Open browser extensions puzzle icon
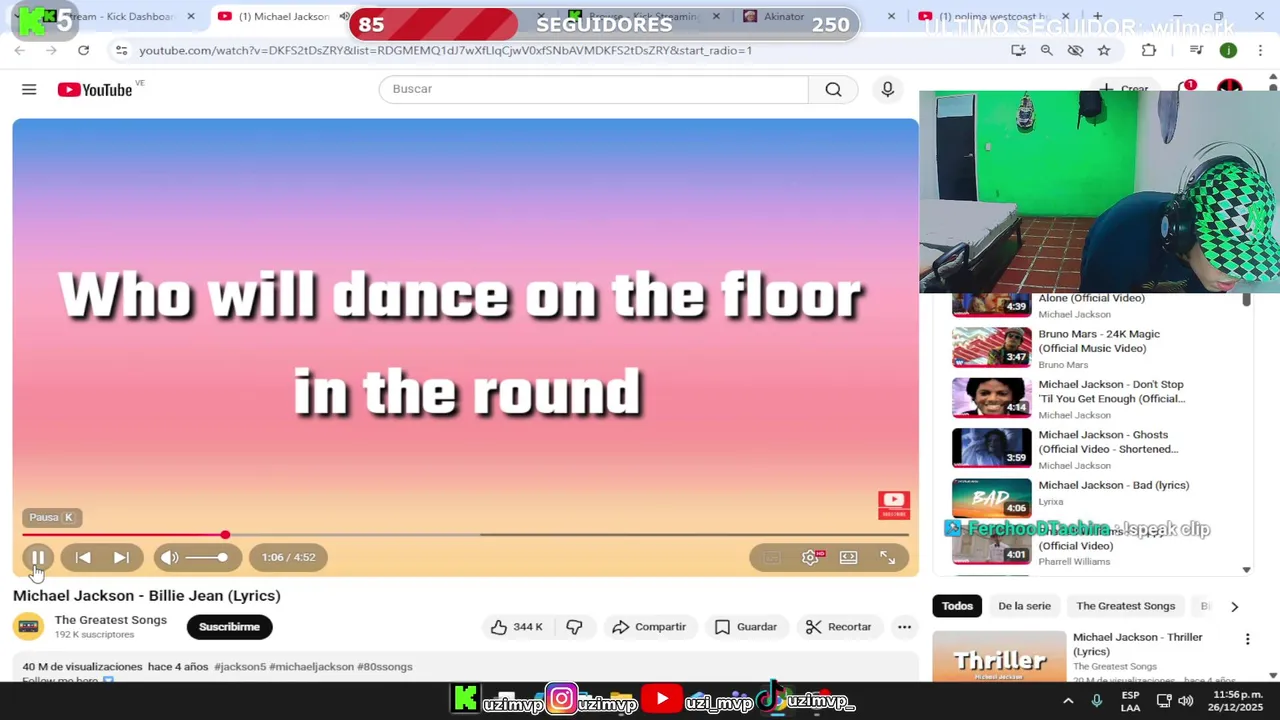The height and width of the screenshot is (720, 1280). click(x=1149, y=50)
